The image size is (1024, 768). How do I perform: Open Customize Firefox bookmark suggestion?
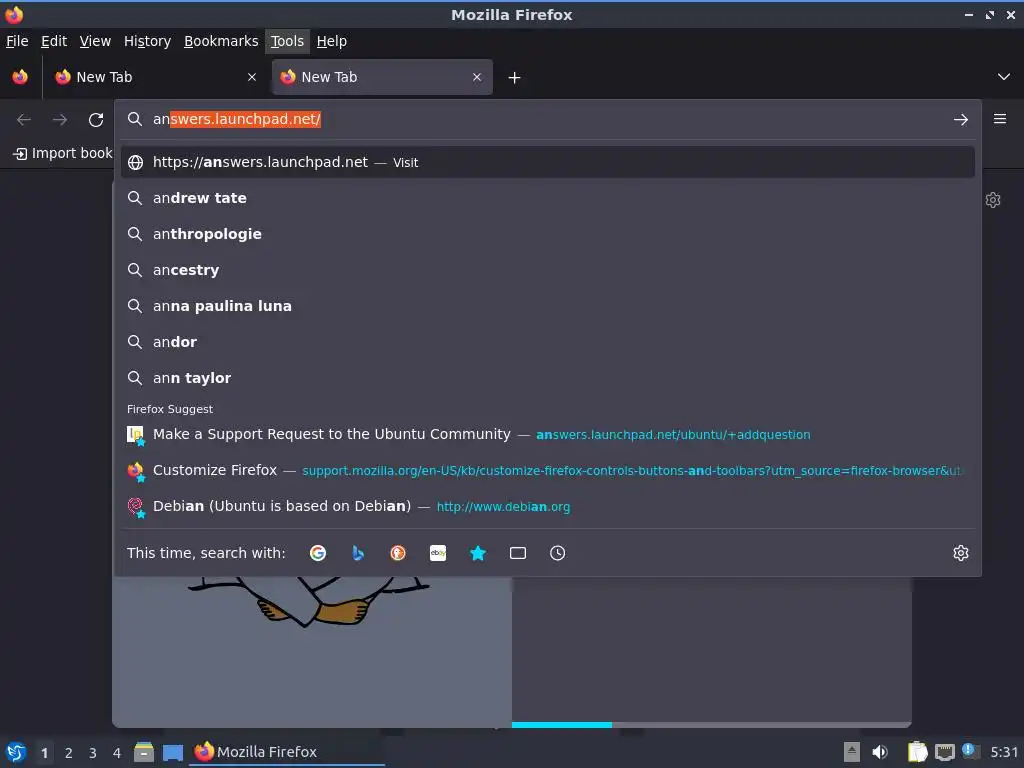548,470
